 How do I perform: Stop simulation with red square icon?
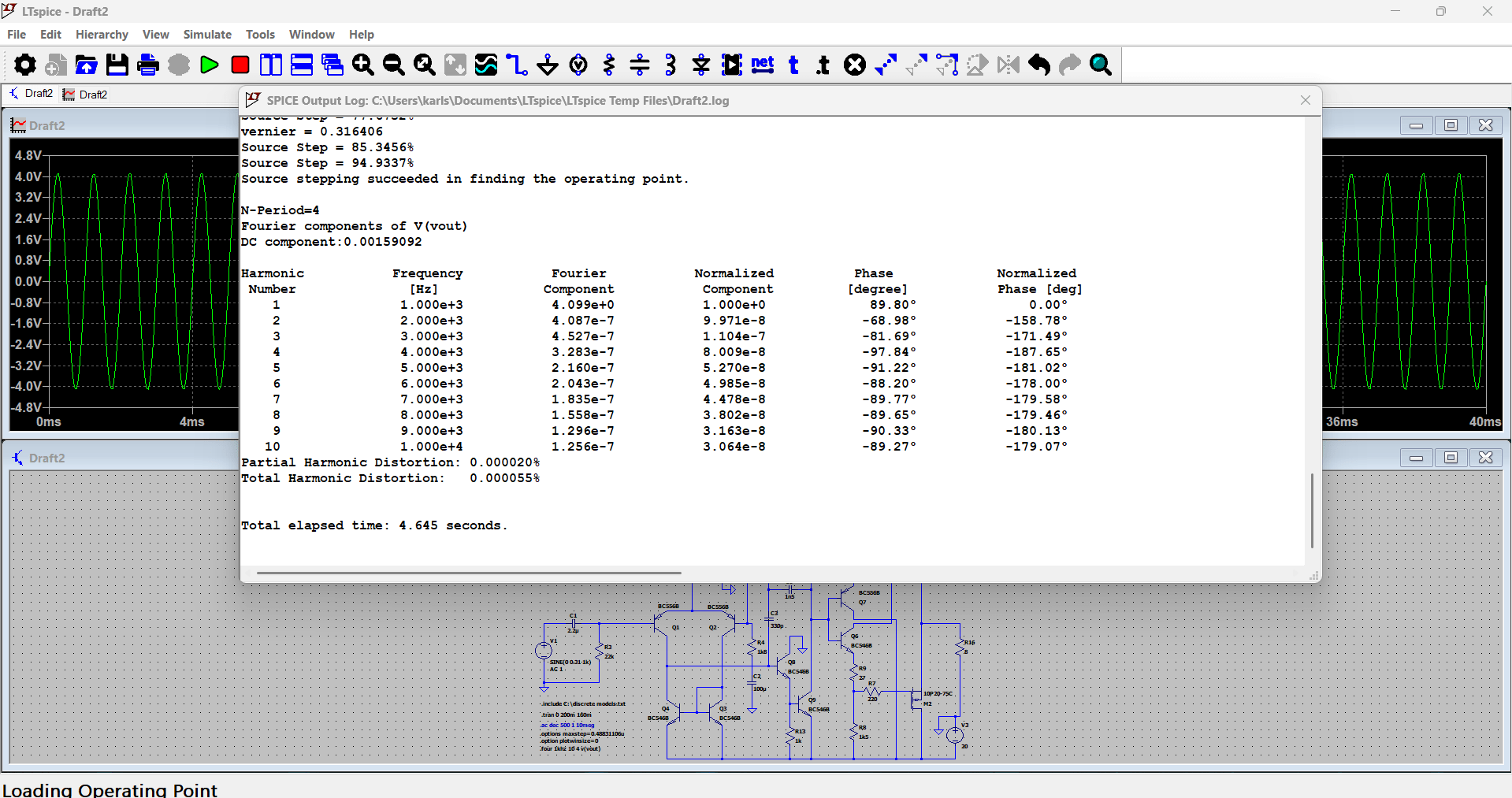click(240, 65)
